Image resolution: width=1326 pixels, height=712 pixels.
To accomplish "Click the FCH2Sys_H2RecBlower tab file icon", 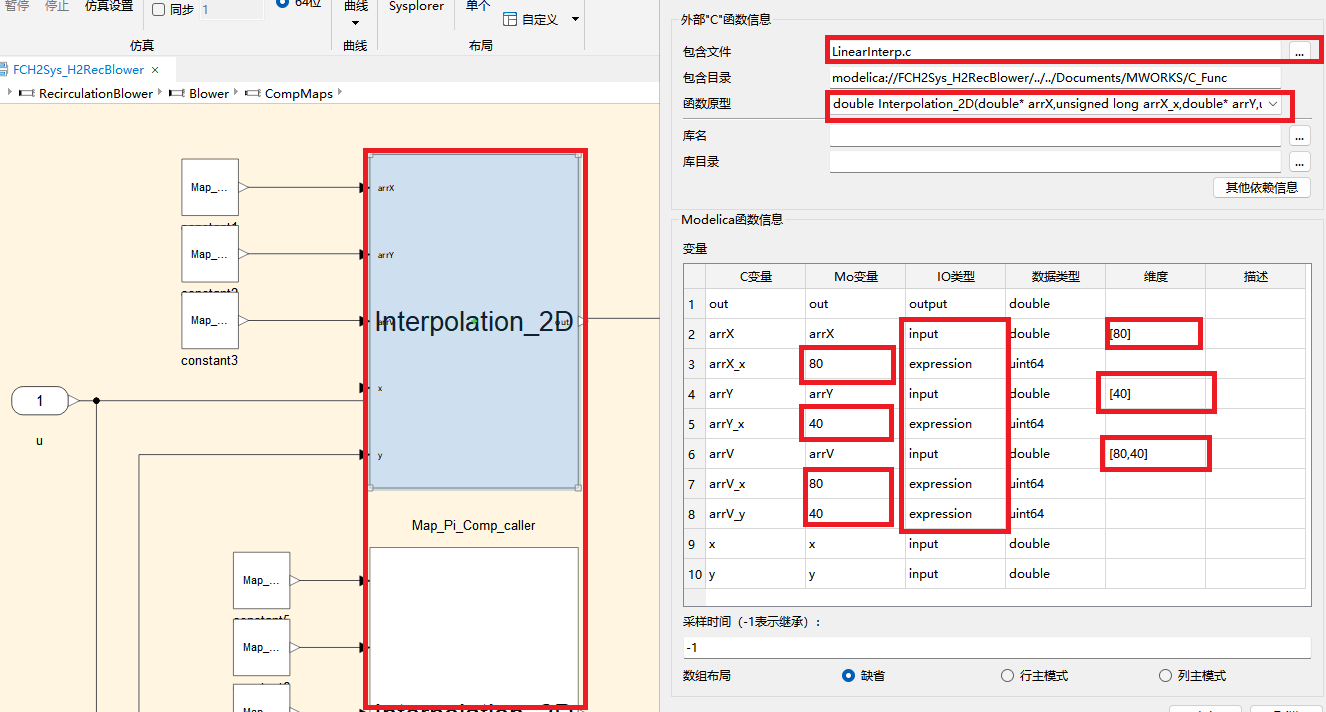I will [x=5, y=70].
